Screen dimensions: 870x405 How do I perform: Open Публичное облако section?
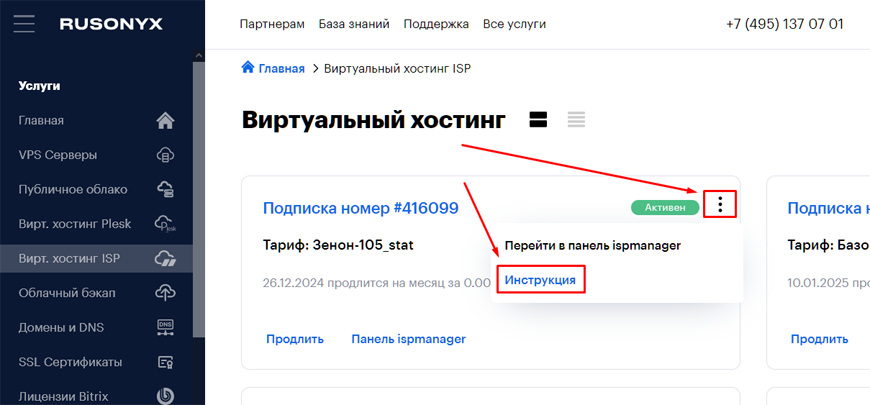tap(73, 189)
